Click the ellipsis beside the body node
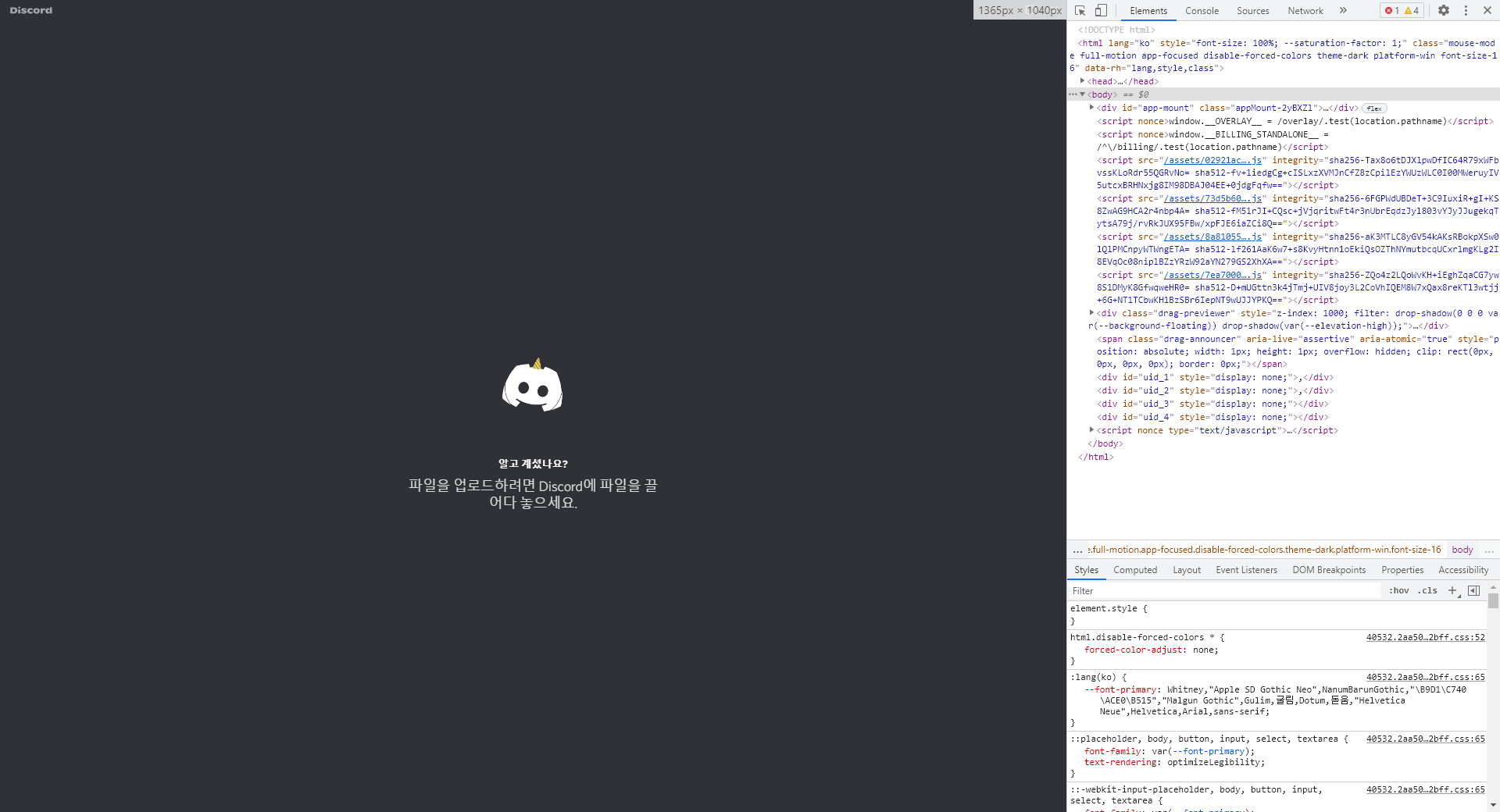 coord(1073,94)
